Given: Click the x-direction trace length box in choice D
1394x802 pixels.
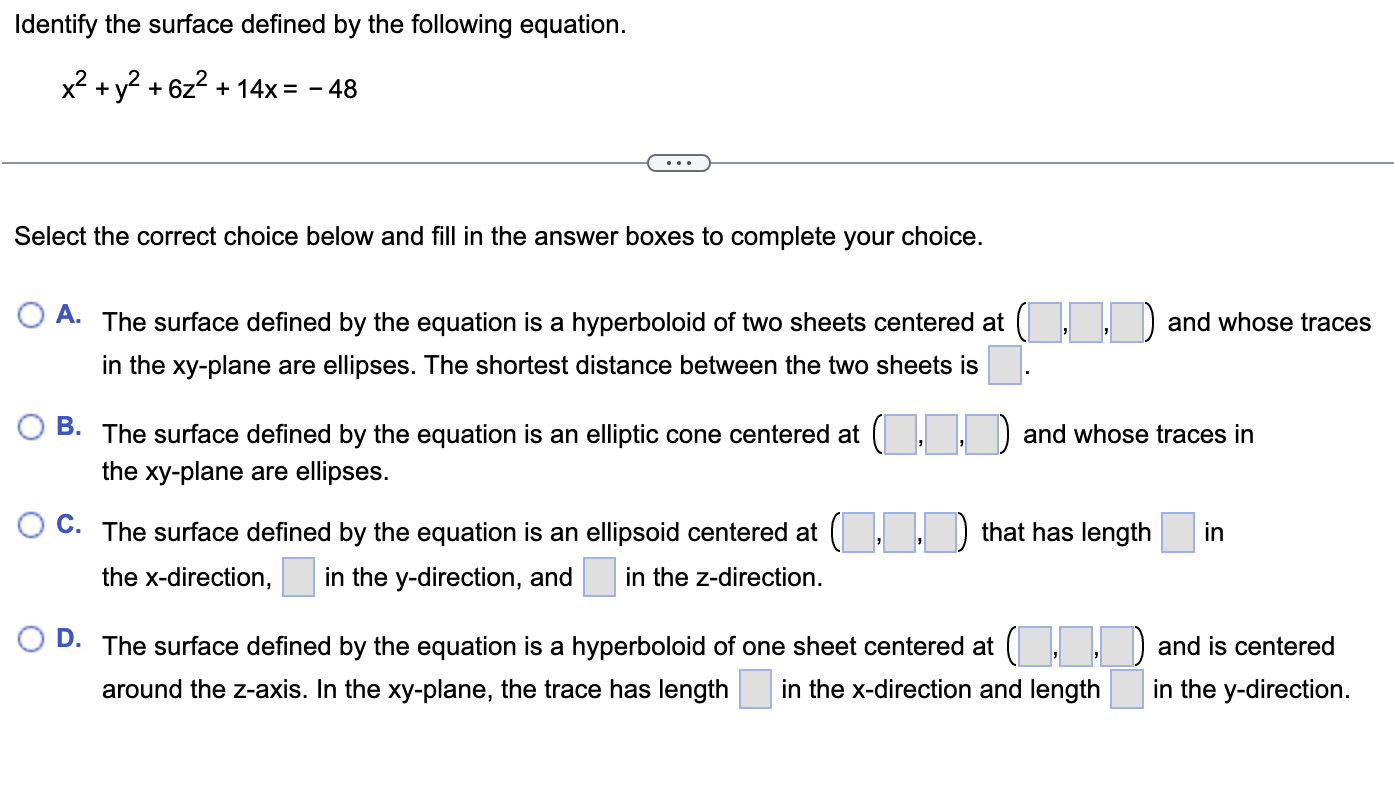Looking at the screenshot, I should 754,689.
